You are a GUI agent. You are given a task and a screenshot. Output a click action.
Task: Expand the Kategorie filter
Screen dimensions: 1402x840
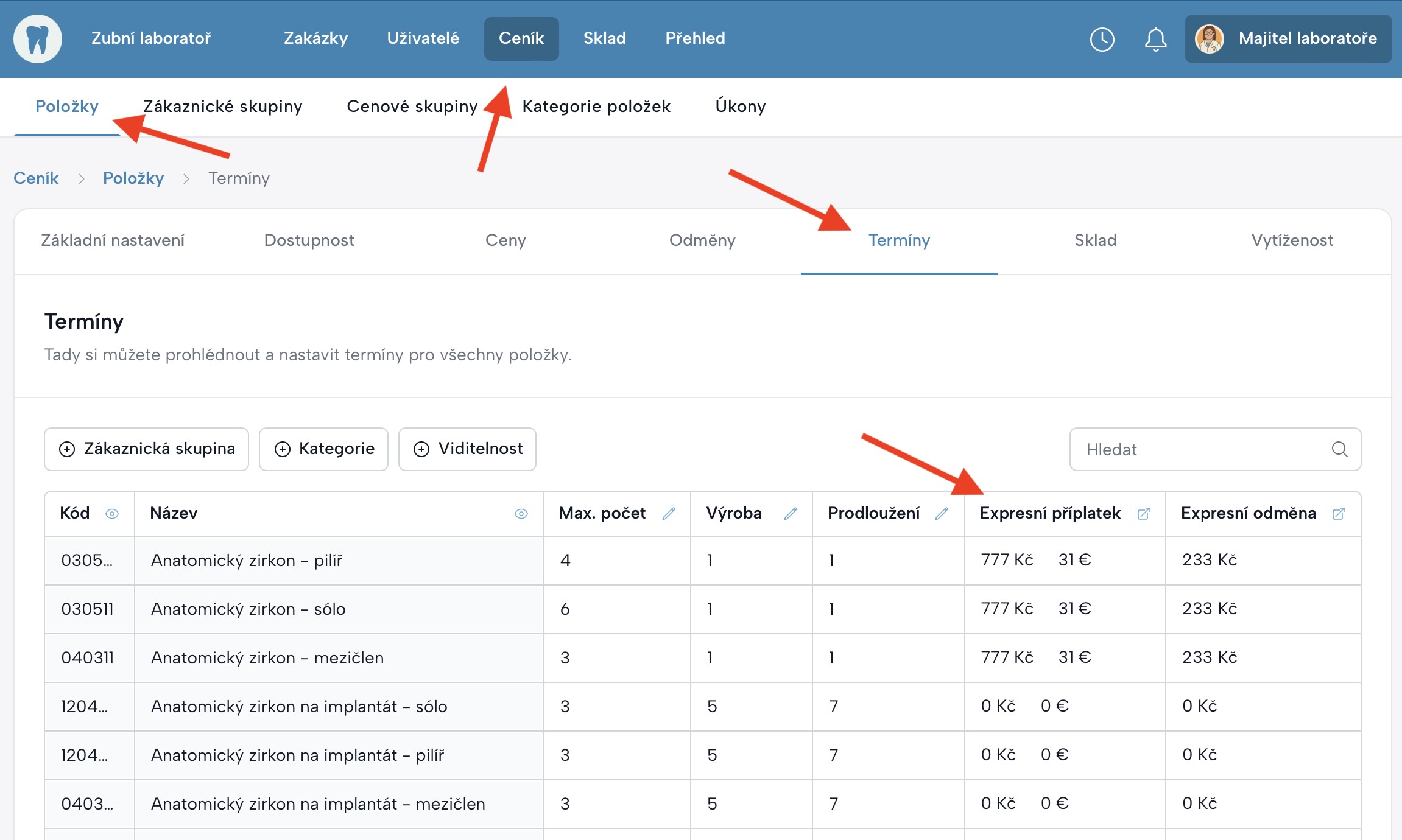click(323, 449)
